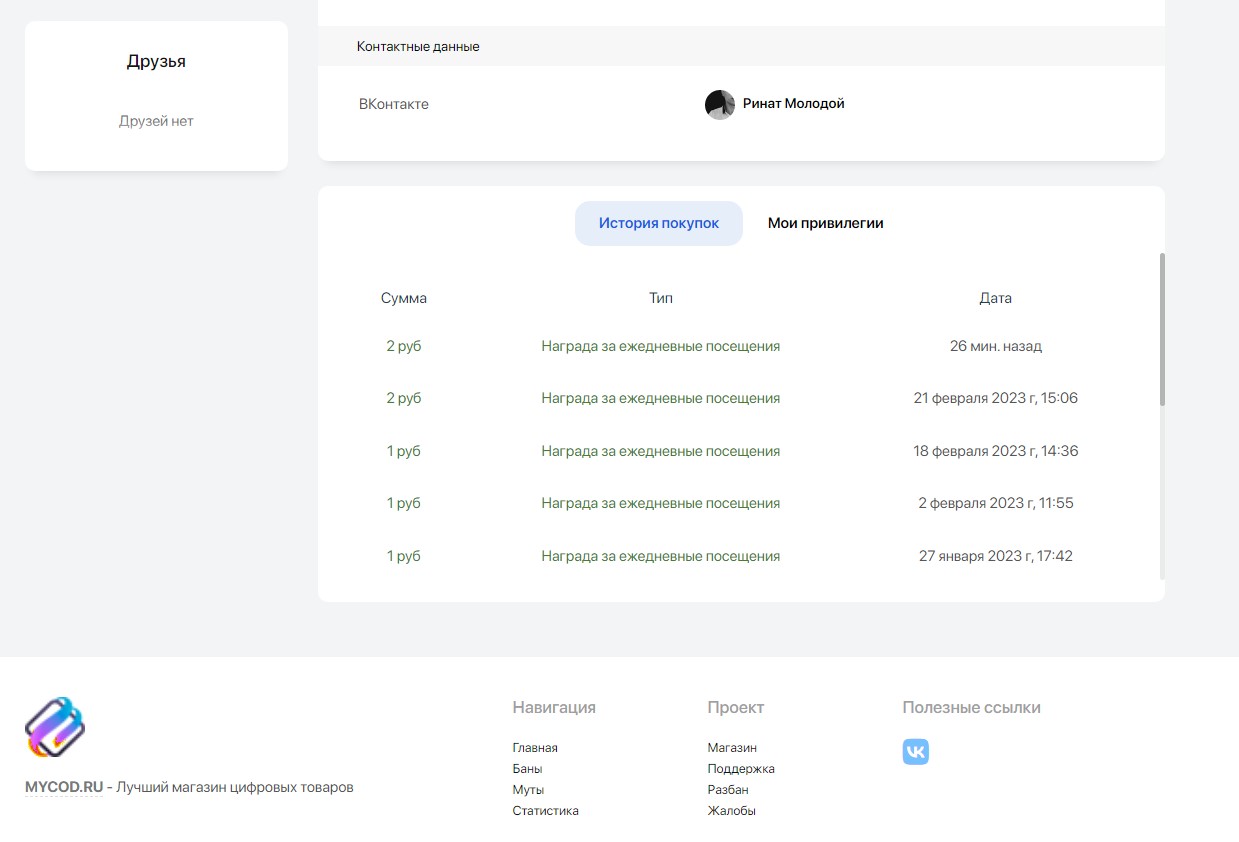Image resolution: width=1239 pixels, height=842 pixels.
Task: Click the Дата column header
Action: pyautogui.click(x=995, y=298)
